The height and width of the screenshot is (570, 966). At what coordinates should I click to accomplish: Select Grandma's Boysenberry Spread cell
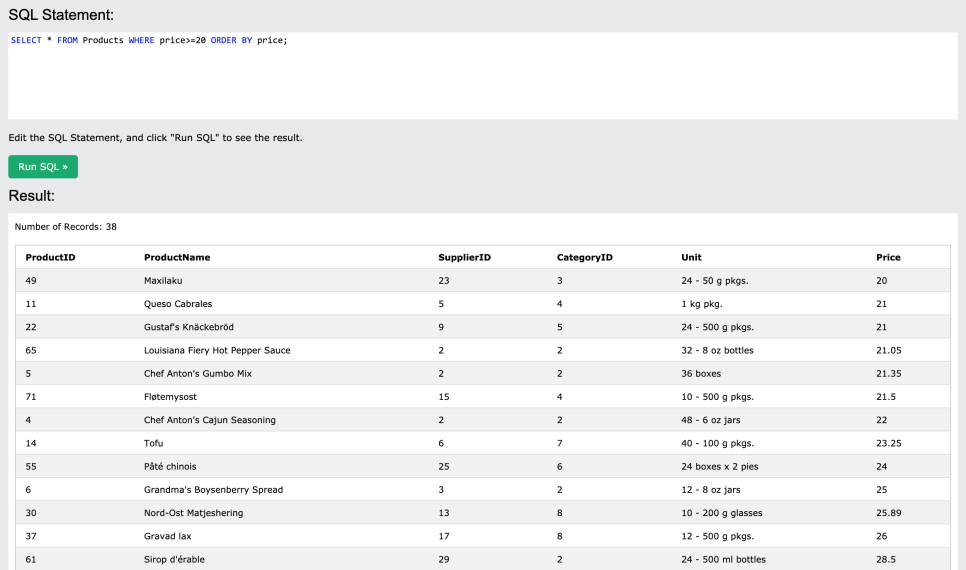(x=213, y=490)
